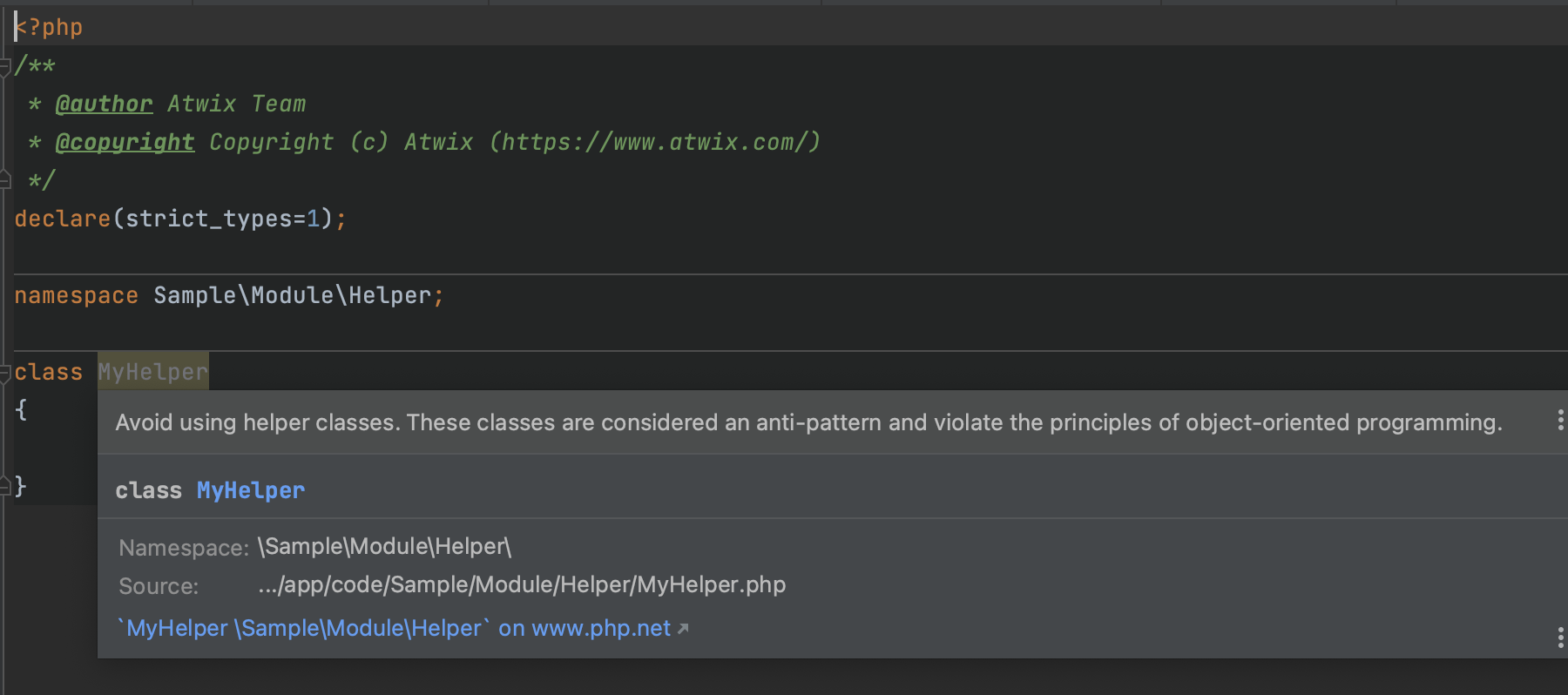Screen dimensions: 1568x695
Task: Click the Atwix Team author text
Action: click(237, 104)
